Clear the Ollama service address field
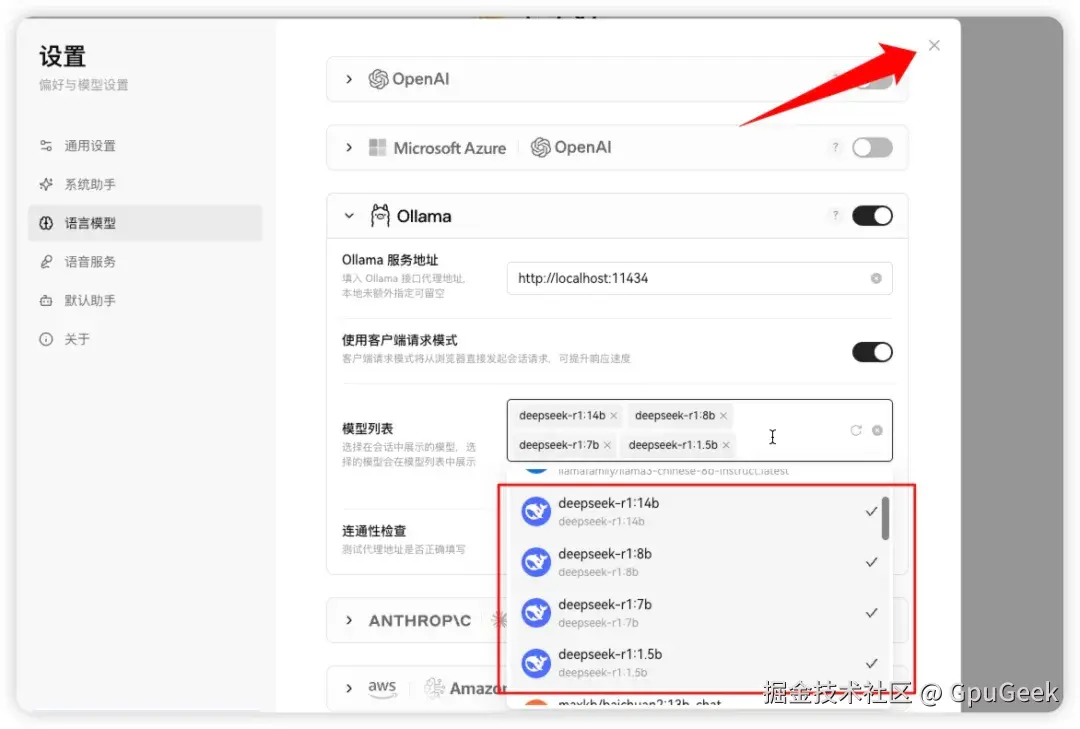 point(875,278)
